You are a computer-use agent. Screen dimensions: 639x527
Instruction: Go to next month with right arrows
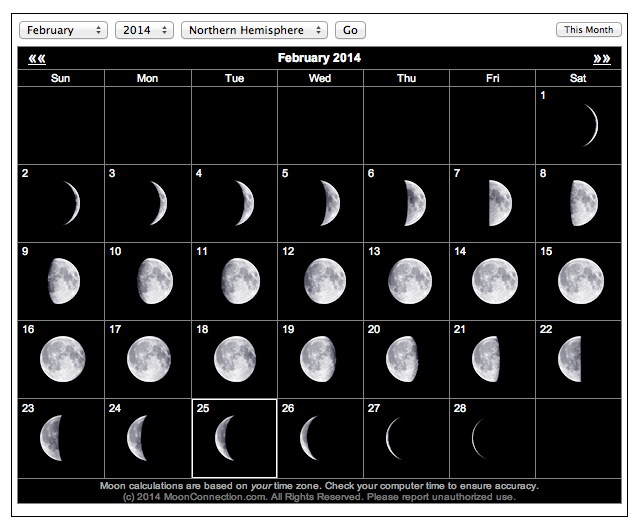tap(602, 58)
